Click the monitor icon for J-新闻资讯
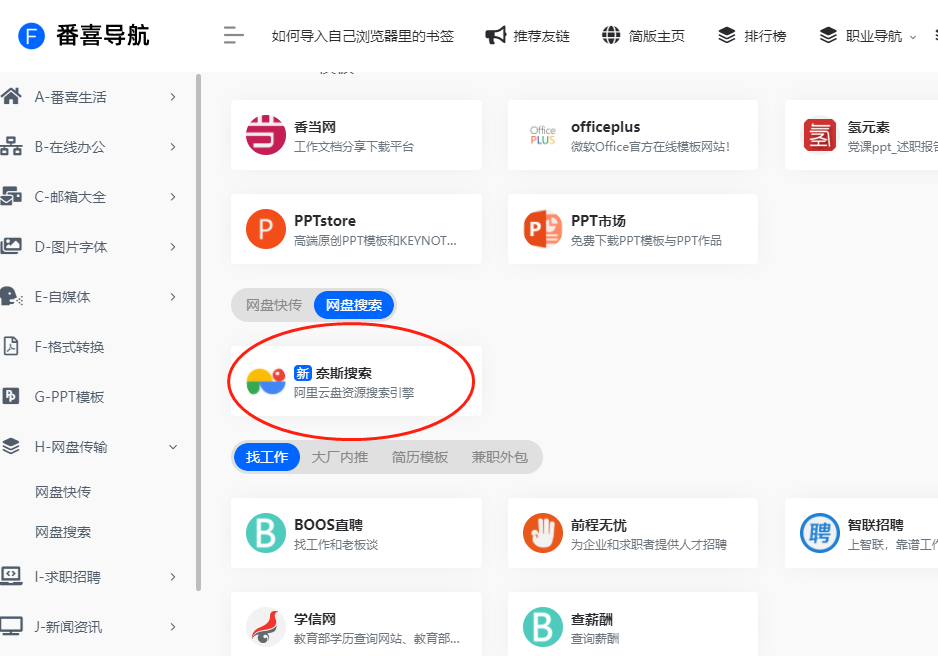The height and width of the screenshot is (656, 938). (11, 626)
